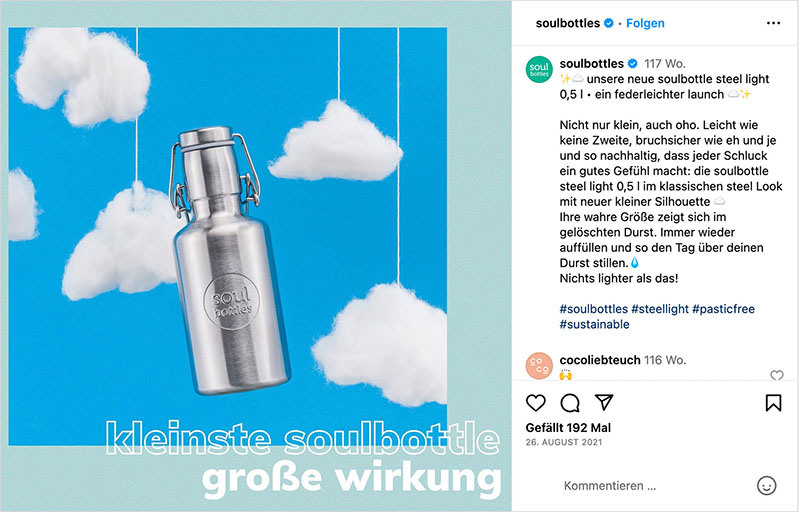Open the #sustainable hashtag

pyautogui.click(x=594, y=324)
